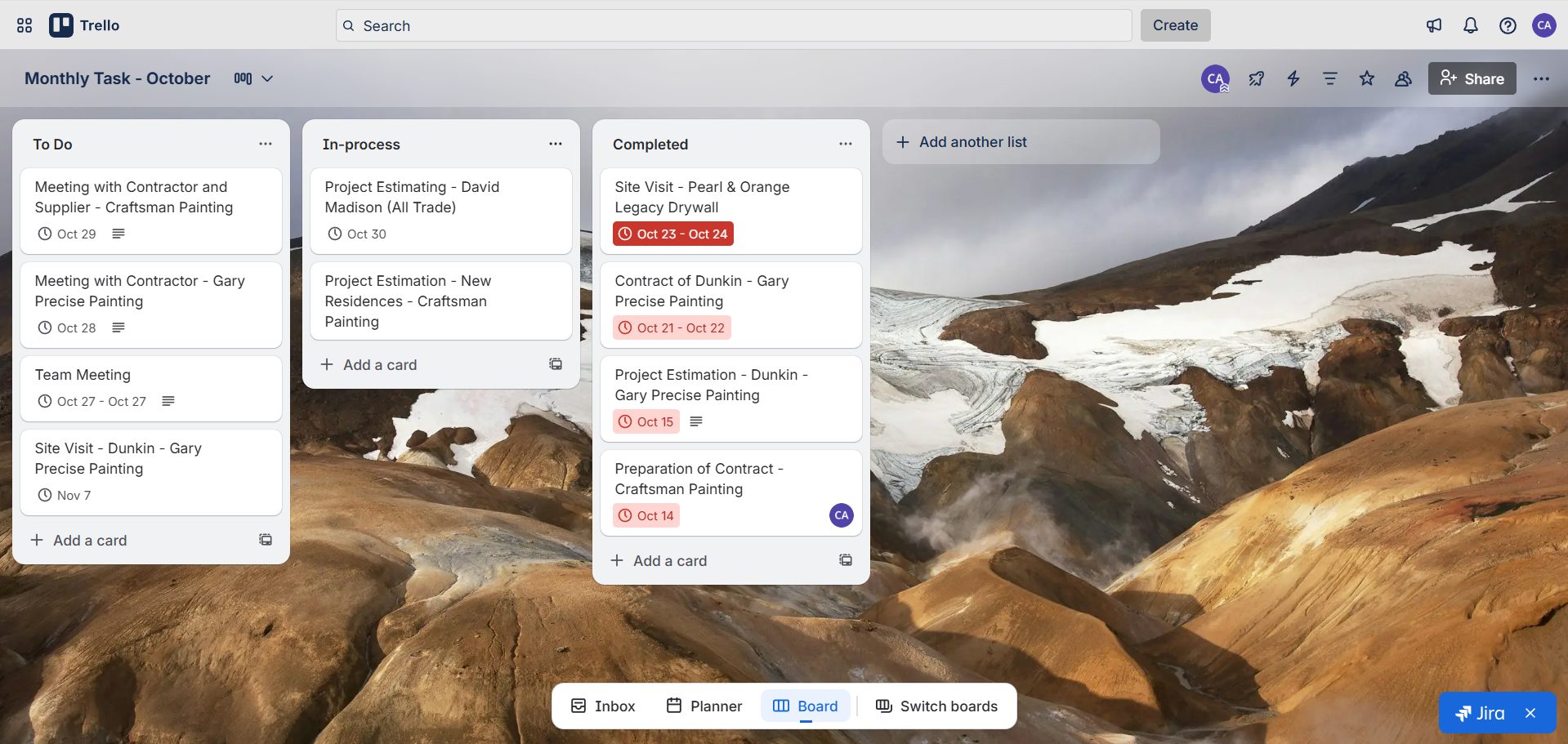Open the notifications bell
The width and height of the screenshot is (1568, 744).
(1471, 25)
